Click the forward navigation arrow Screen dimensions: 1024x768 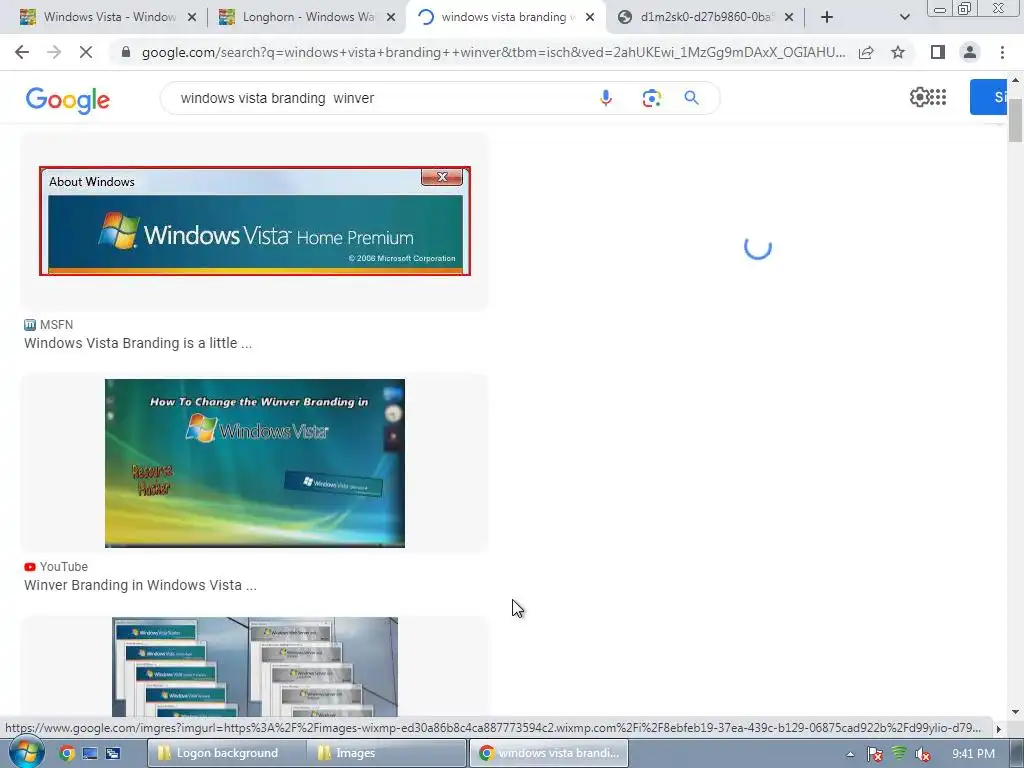pyautogui.click(x=54, y=52)
